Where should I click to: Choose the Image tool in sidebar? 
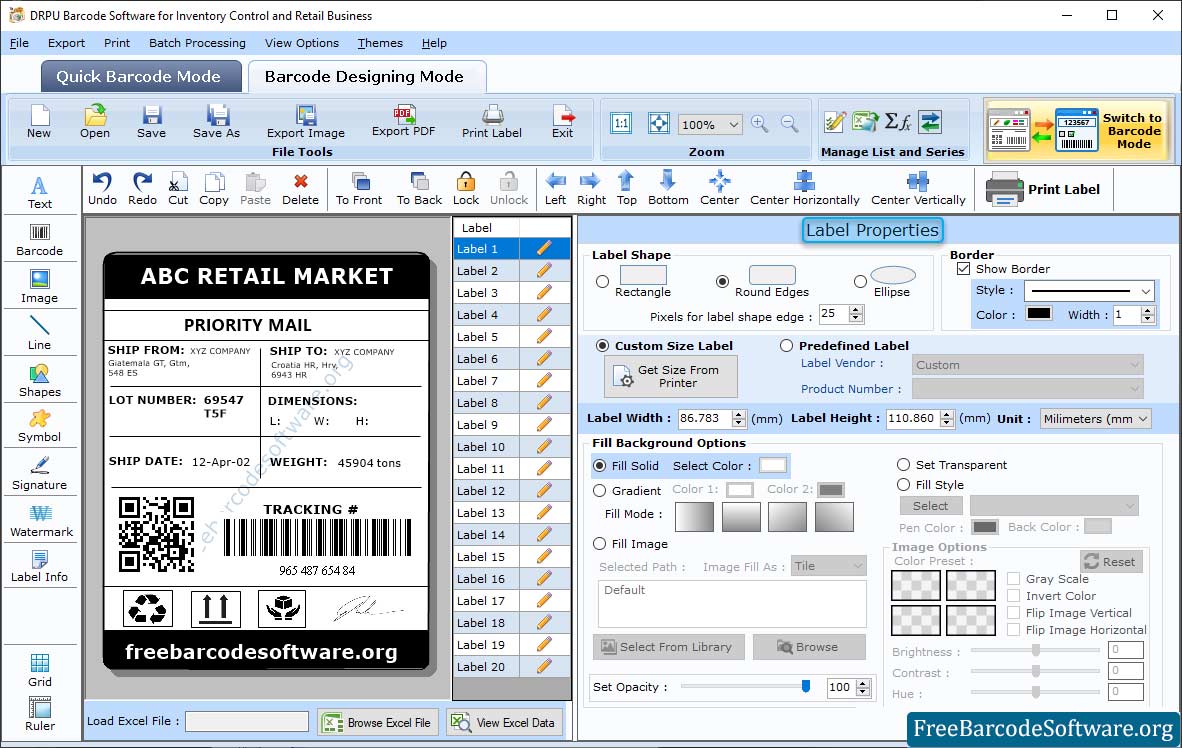click(39, 287)
